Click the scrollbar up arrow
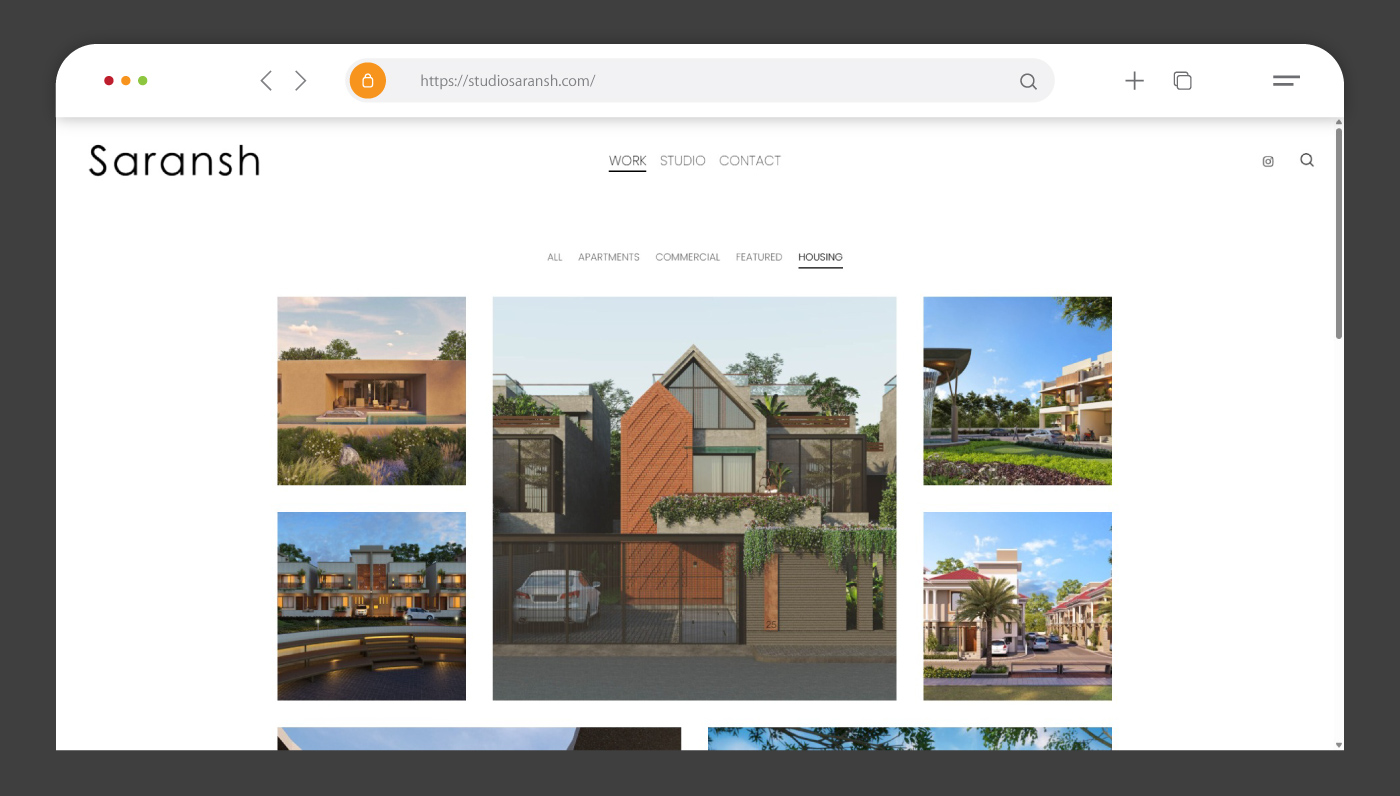1400x796 pixels. point(1339,122)
